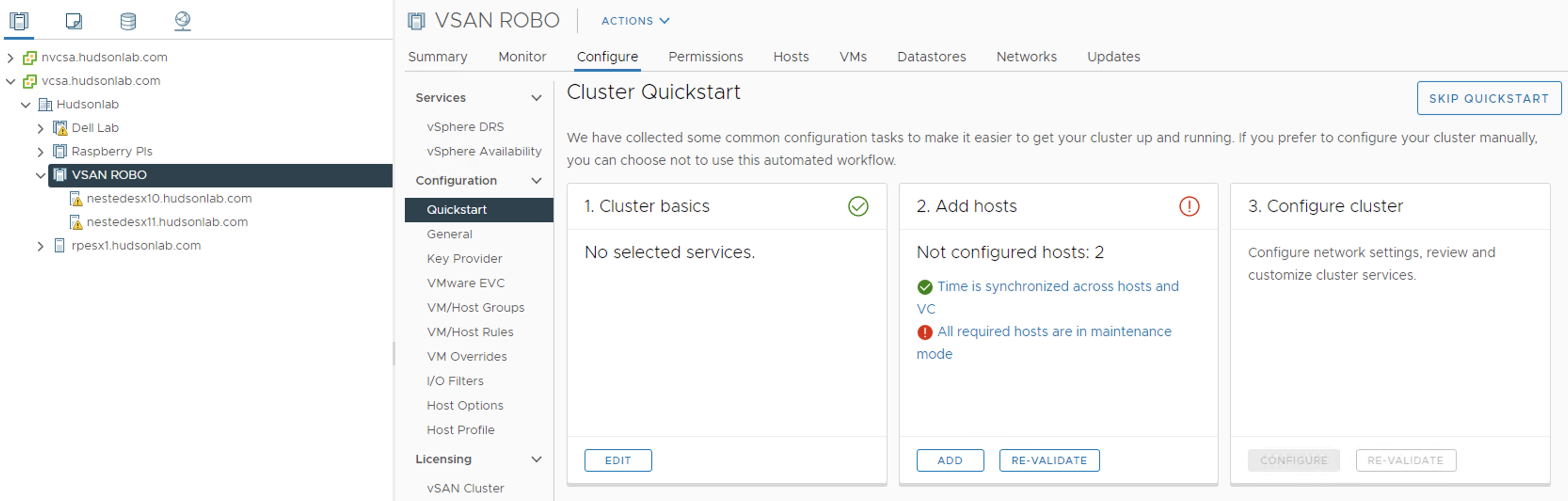Open the Hosts and Clusters inventory view icon
1568x501 pixels.
19,21
